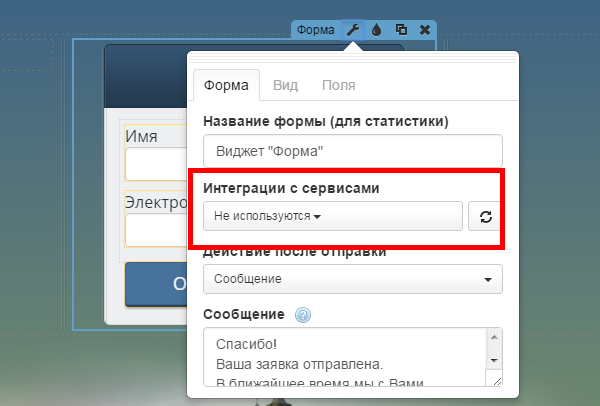Viewport: 600px width, 406px height.
Task: Click the Форма label in widget toolbar
Action: tap(315, 30)
